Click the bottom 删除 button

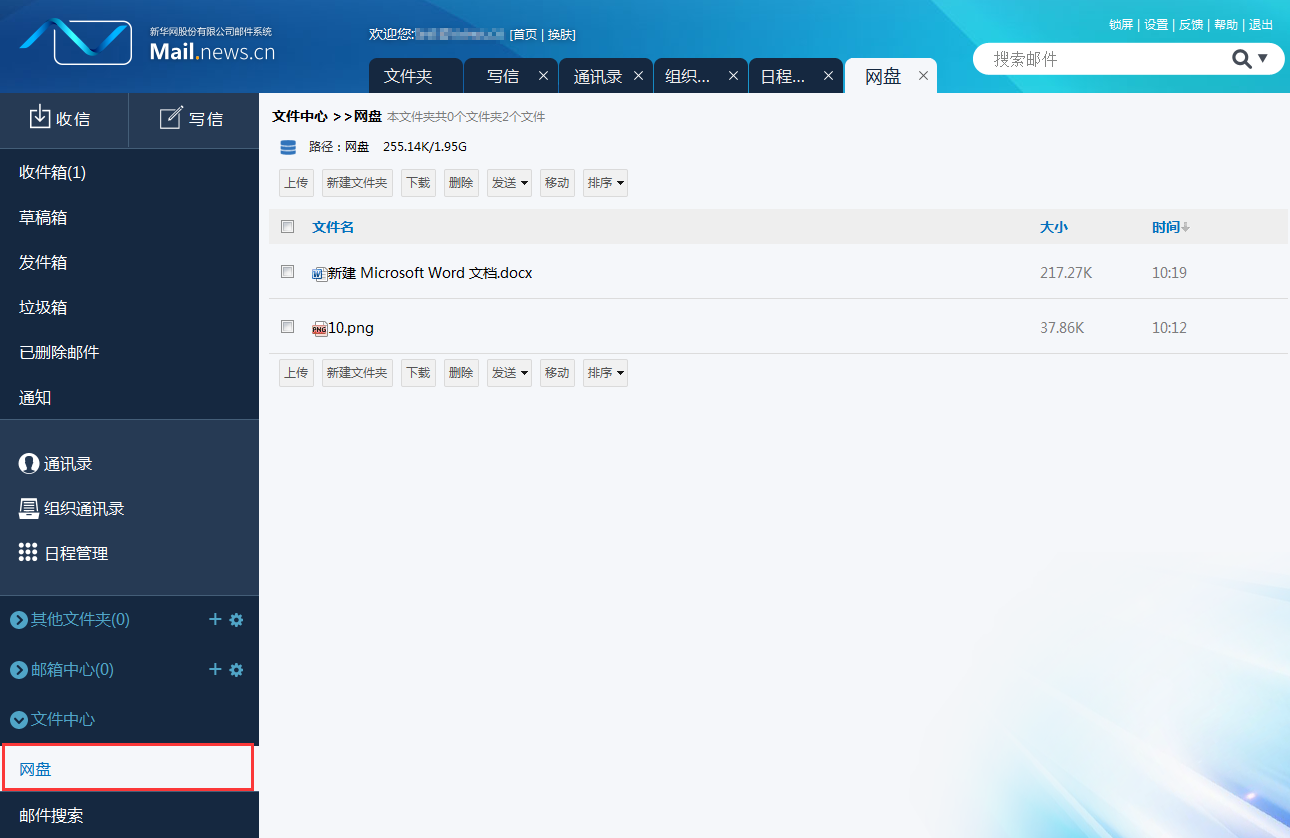[461, 373]
